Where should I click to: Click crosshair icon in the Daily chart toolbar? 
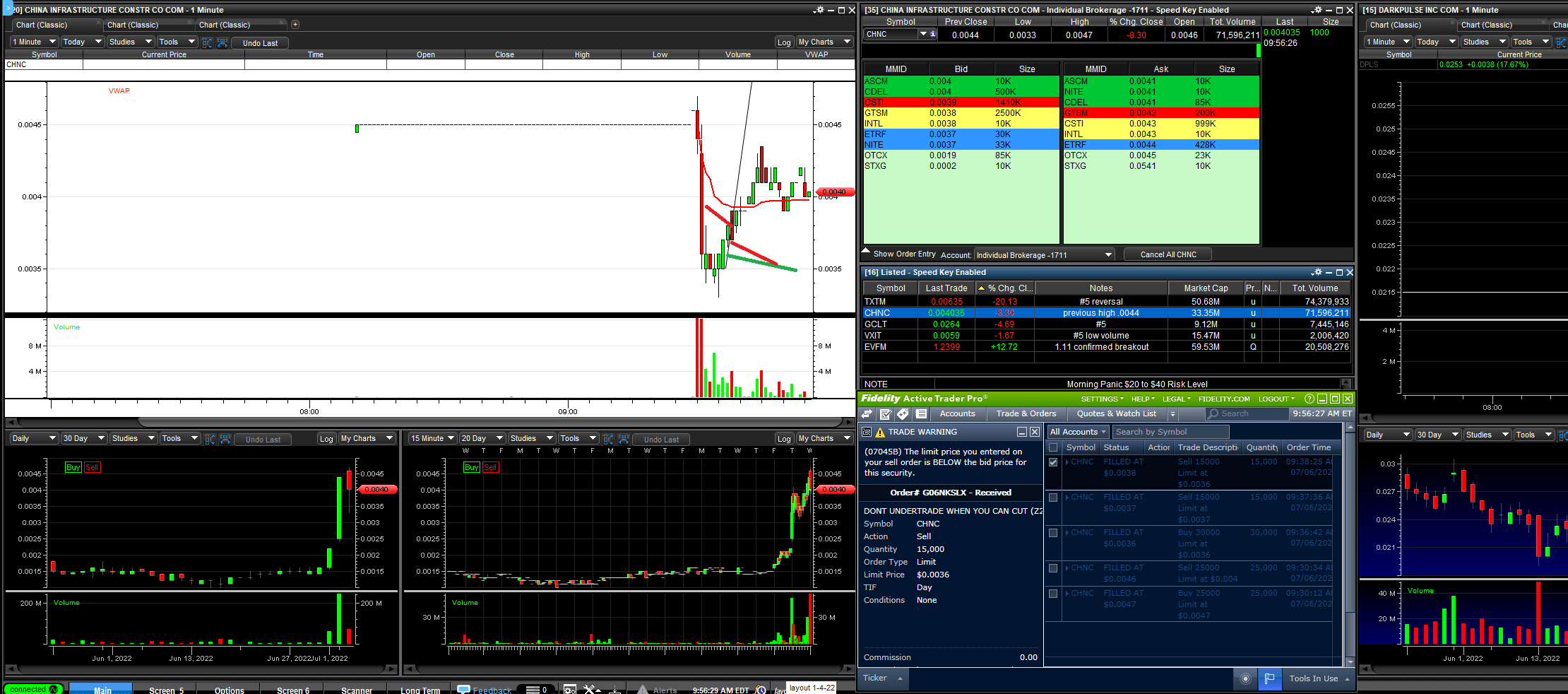[210, 439]
